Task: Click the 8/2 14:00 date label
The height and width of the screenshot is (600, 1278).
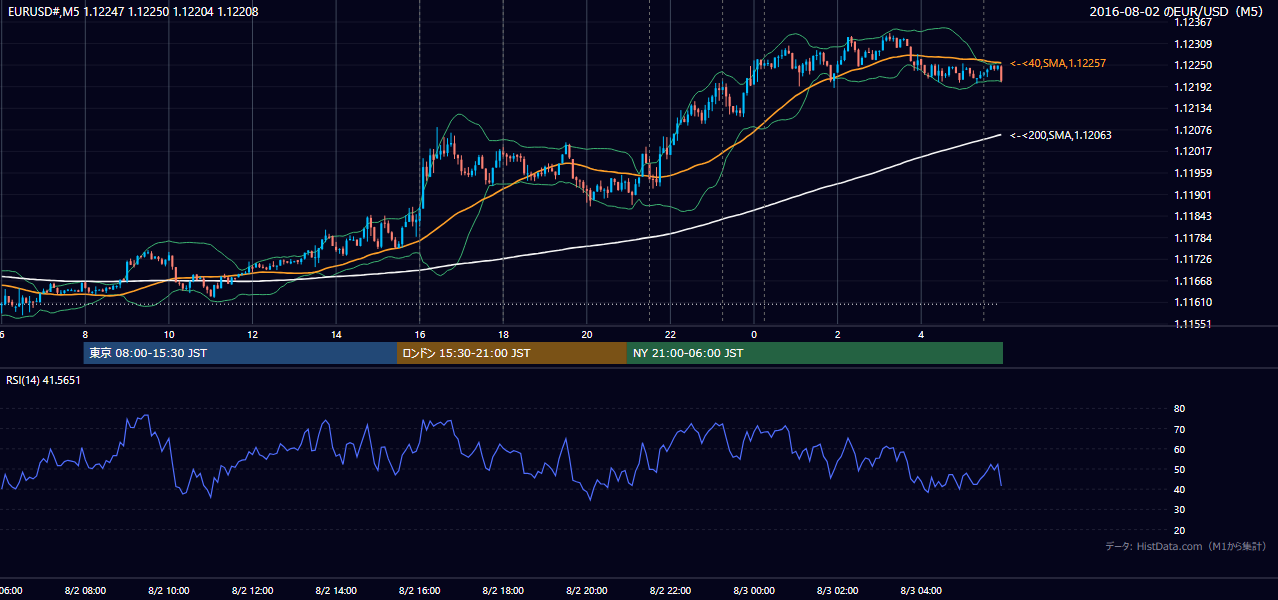Action: (336, 591)
